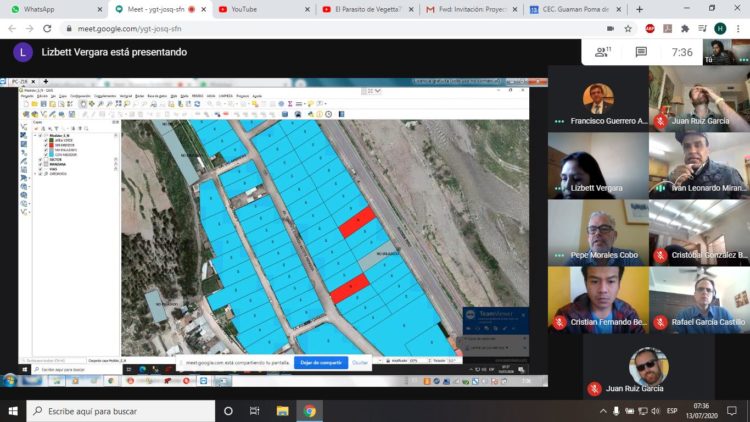Select Lizbett Vergara's video tile

click(x=598, y=164)
